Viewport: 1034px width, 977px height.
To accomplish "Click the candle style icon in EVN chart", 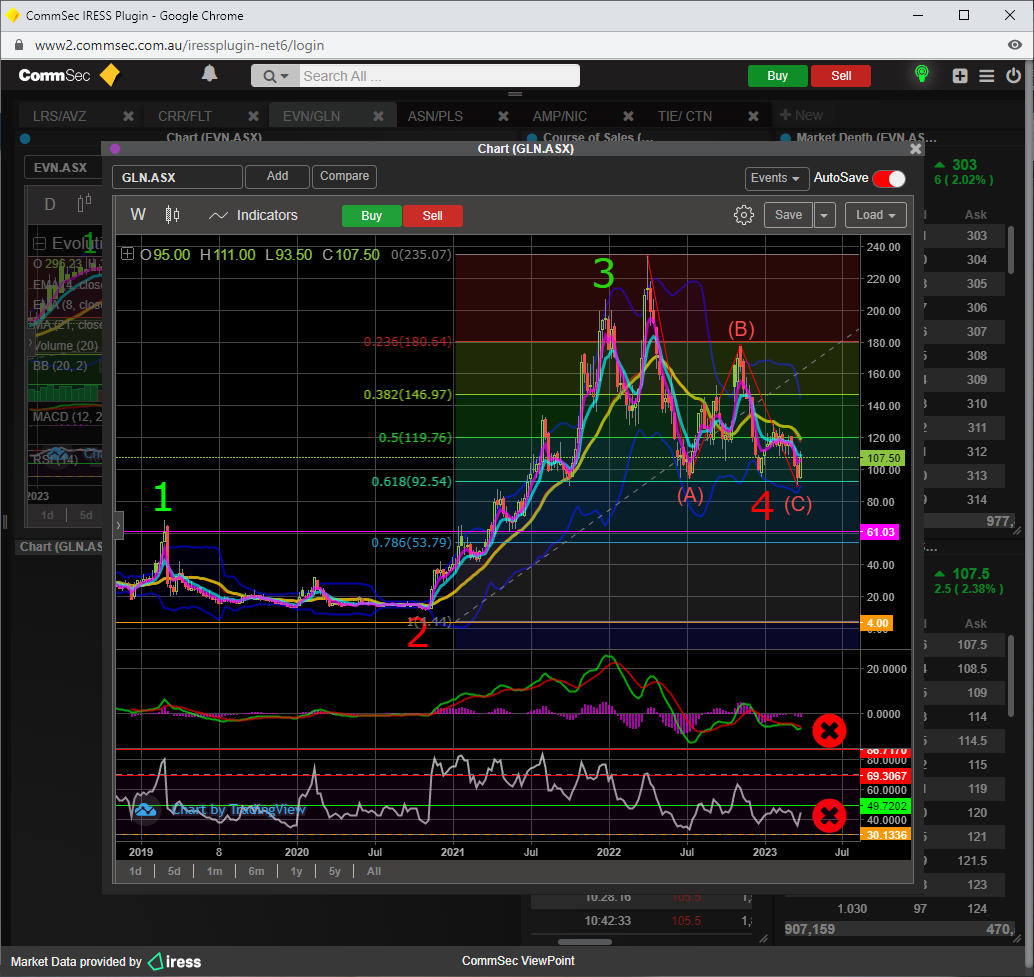I will (84, 204).
